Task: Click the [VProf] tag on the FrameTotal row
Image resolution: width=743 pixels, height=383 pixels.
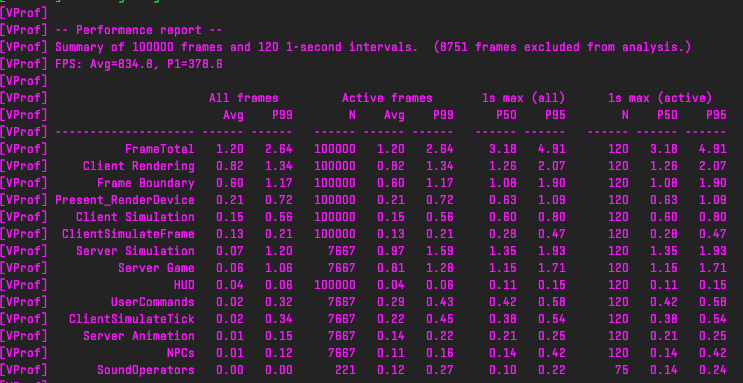Action: click(24, 149)
